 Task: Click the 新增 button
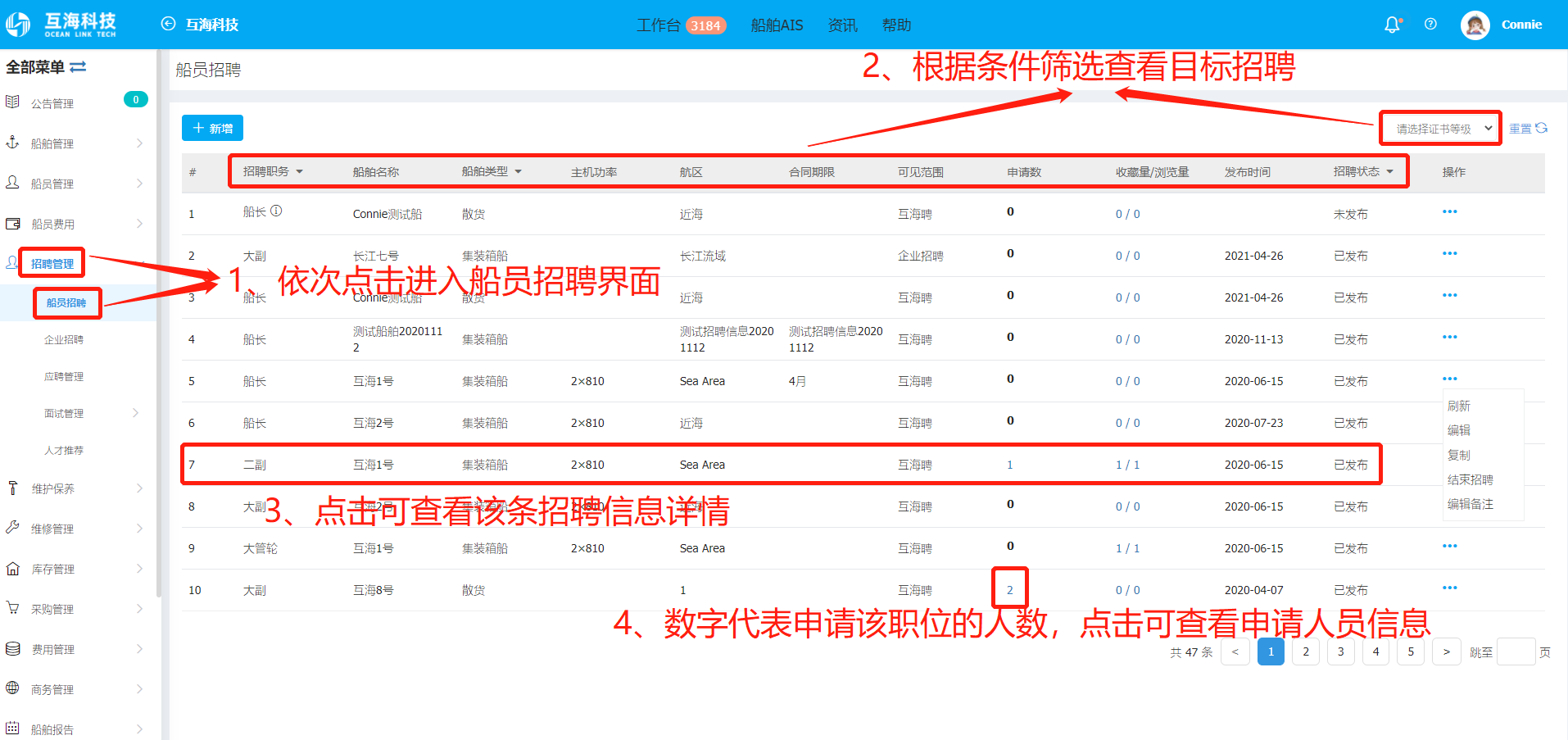(x=212, y=128)
